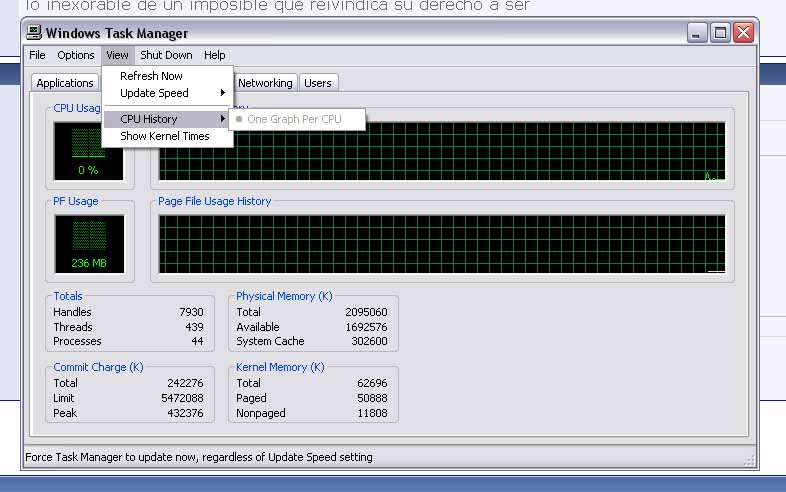Choose Refresh Now from View menu
786x492 pixels.
167,76
